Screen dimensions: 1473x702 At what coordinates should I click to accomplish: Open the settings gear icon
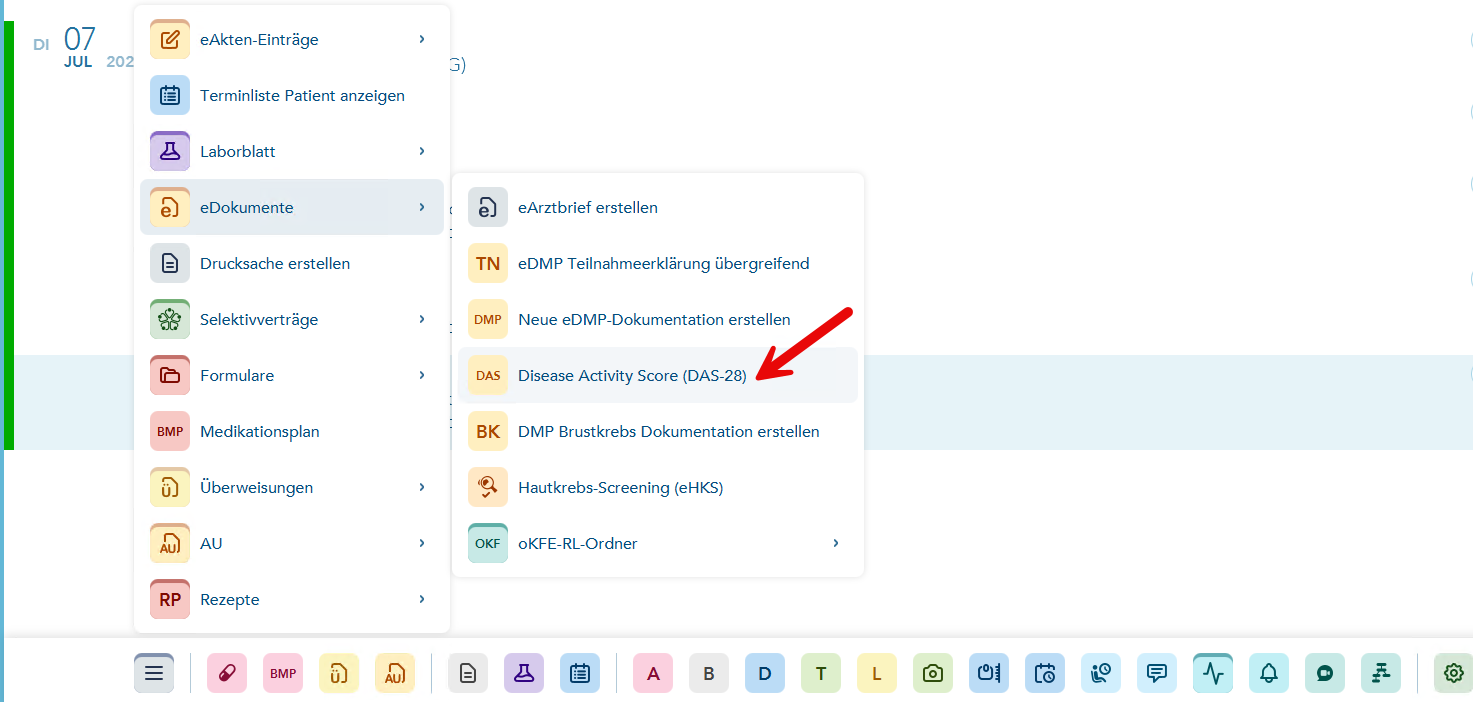(x=1454, y=673)
